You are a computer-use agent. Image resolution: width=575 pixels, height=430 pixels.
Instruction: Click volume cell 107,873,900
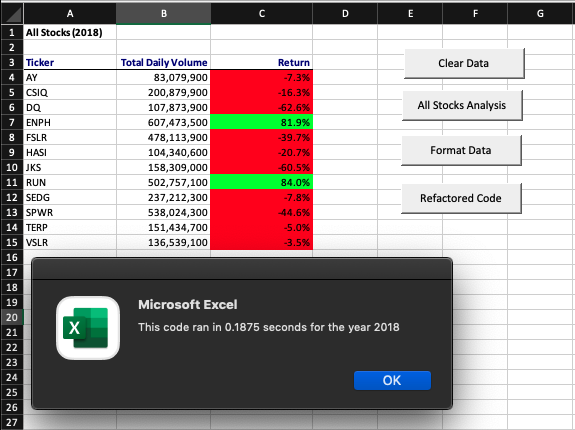164,107
